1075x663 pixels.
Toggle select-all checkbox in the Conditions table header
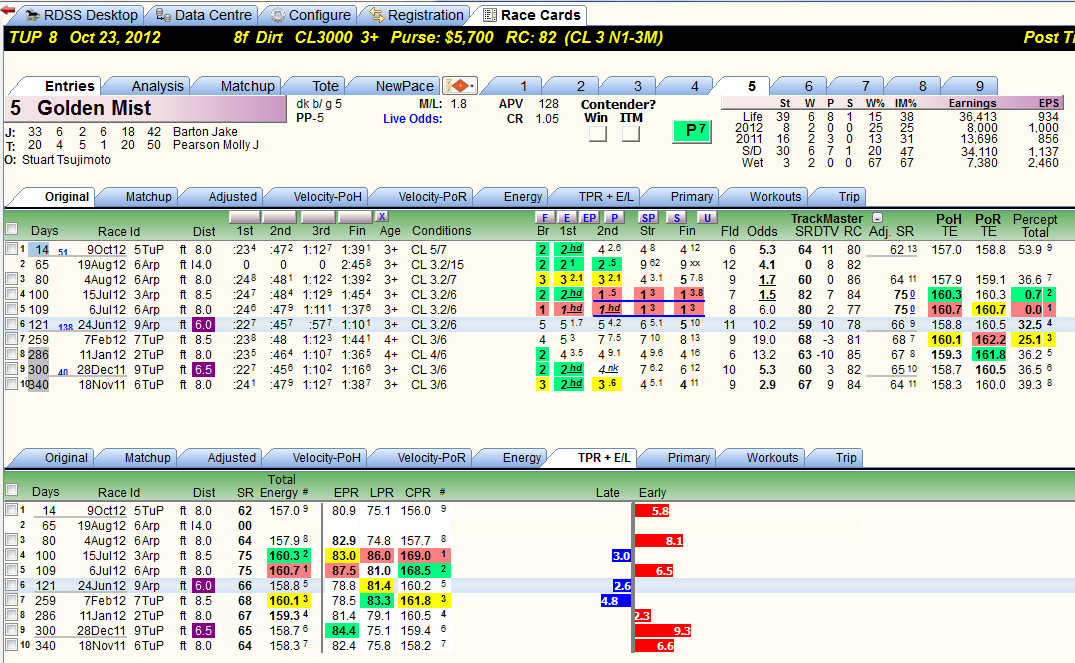pos(12,229)
